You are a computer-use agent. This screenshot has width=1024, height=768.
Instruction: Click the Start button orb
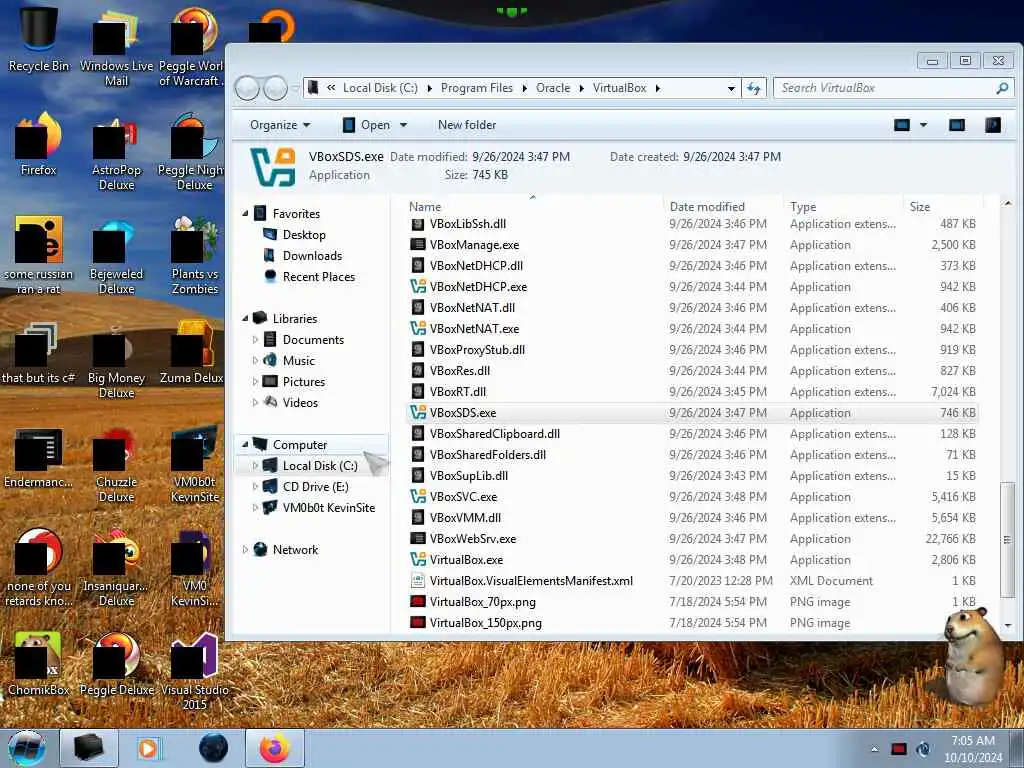point(27,748)
